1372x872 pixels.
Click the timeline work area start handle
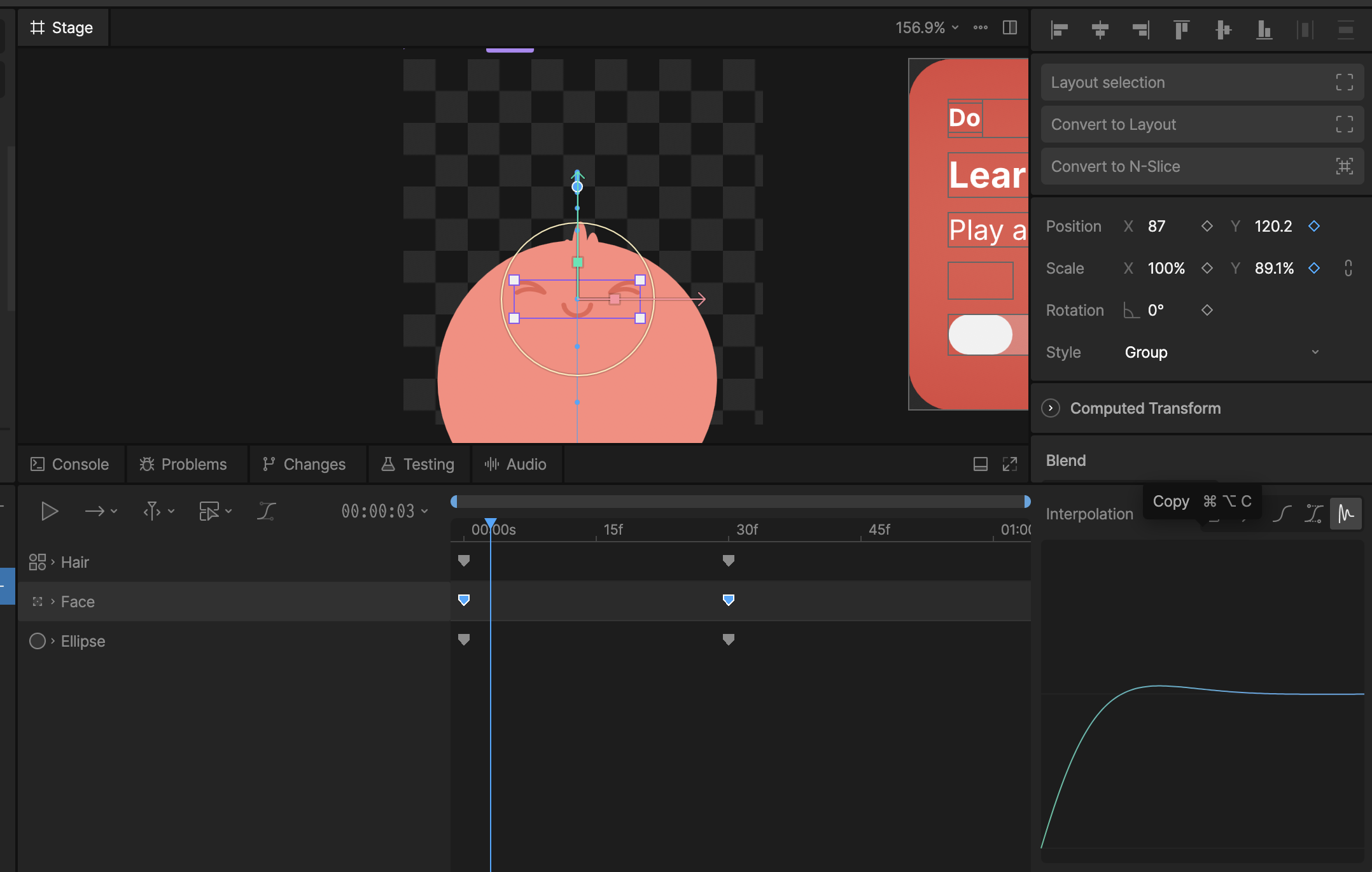click(x=454, y=502)
